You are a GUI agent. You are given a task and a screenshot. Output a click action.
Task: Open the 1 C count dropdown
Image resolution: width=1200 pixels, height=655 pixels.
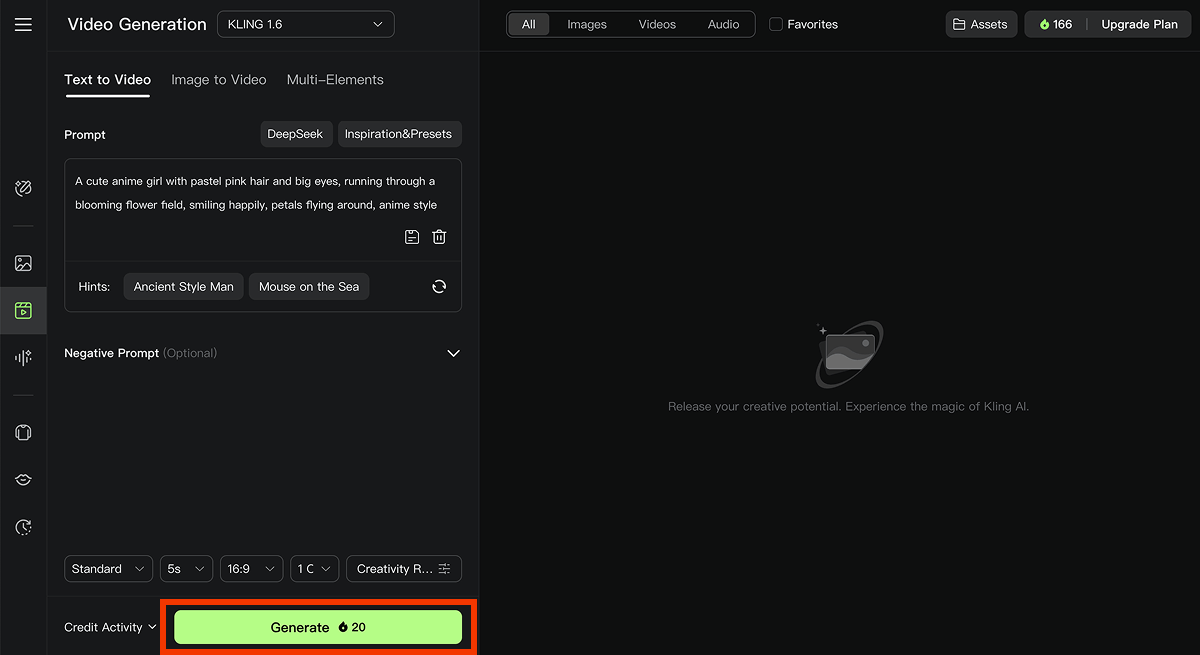(x=315, y=569)
